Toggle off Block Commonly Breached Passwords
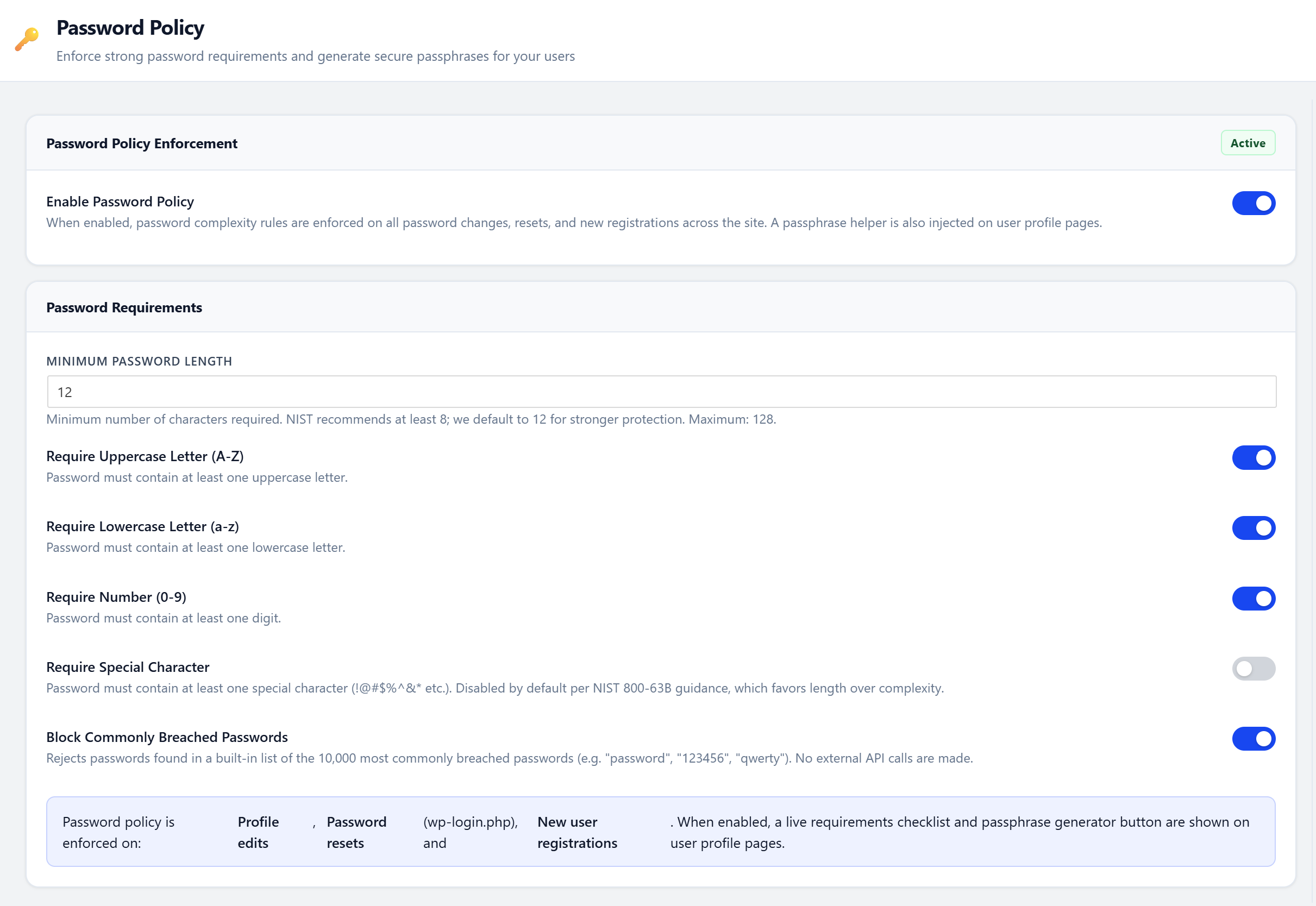 (1254, 739)
